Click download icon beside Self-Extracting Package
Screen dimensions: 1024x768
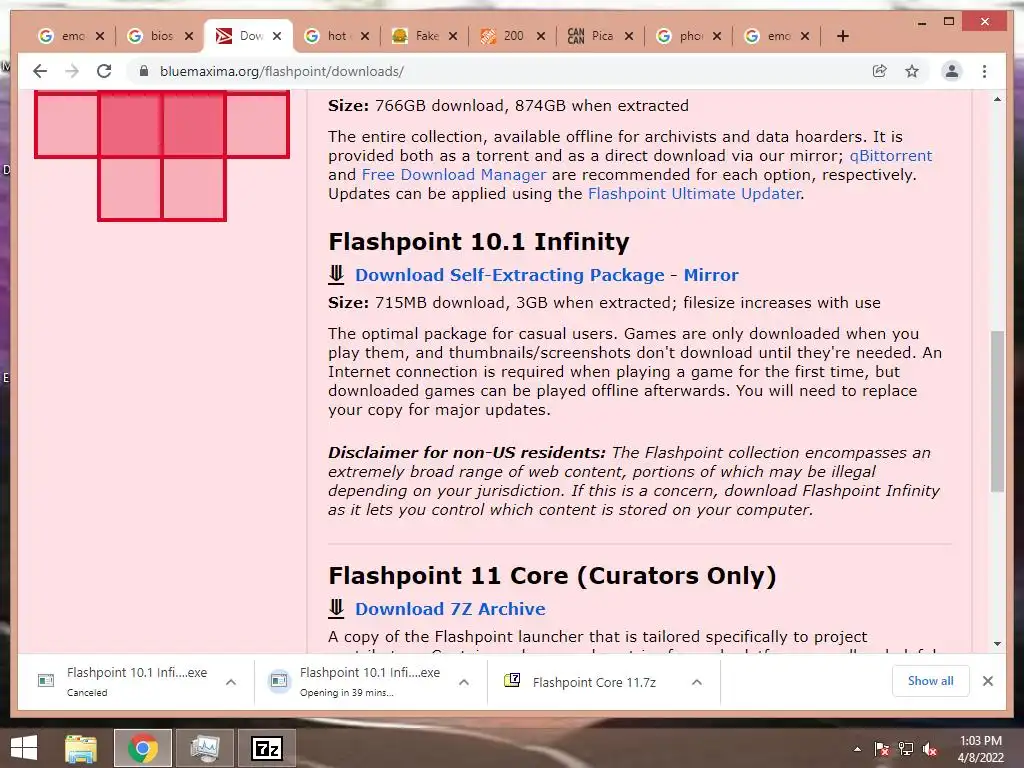(336, 274)
